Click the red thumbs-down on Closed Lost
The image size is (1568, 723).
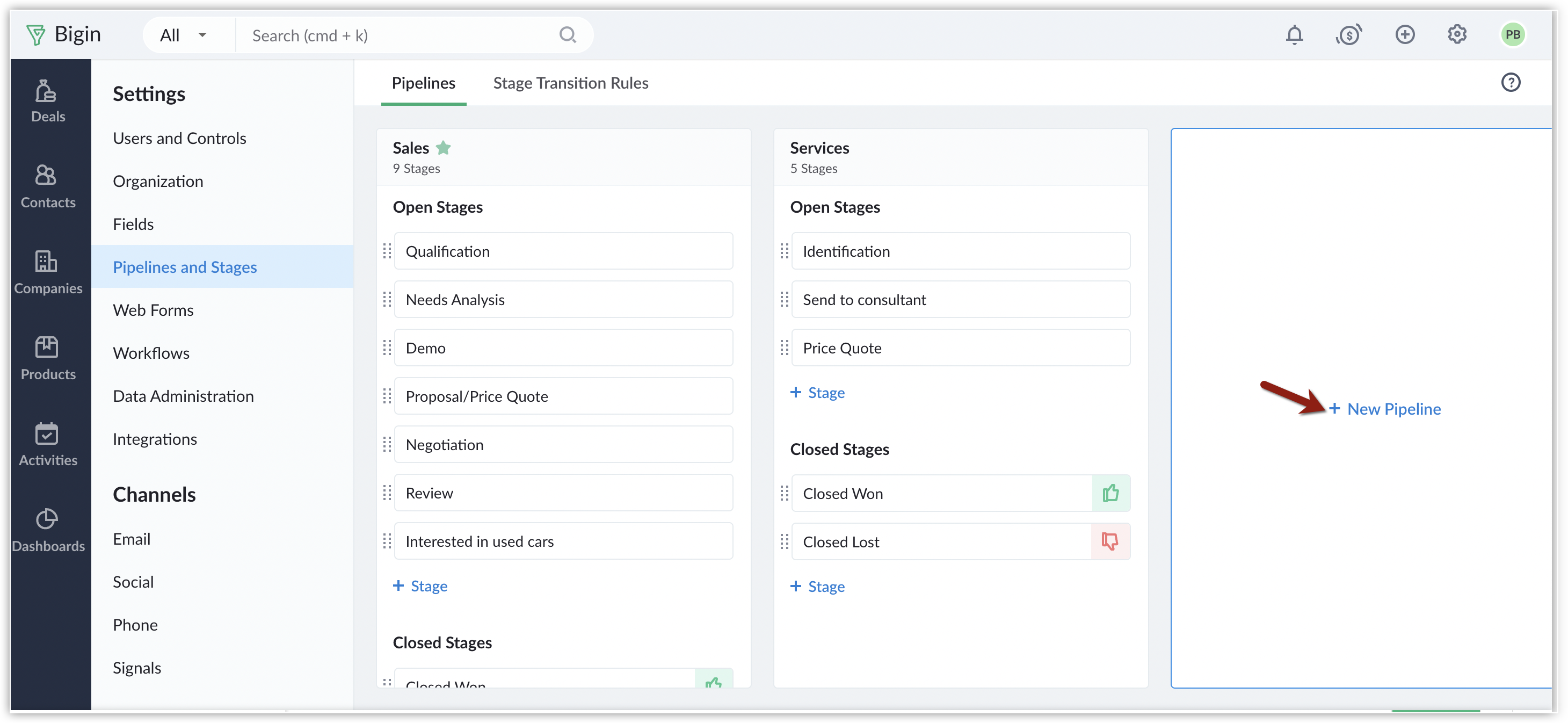1111,541
